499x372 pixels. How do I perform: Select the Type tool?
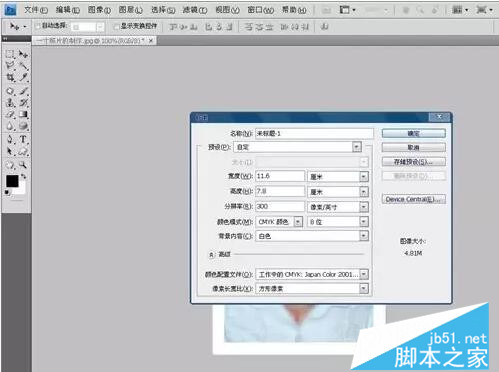(x=23, y=139)
